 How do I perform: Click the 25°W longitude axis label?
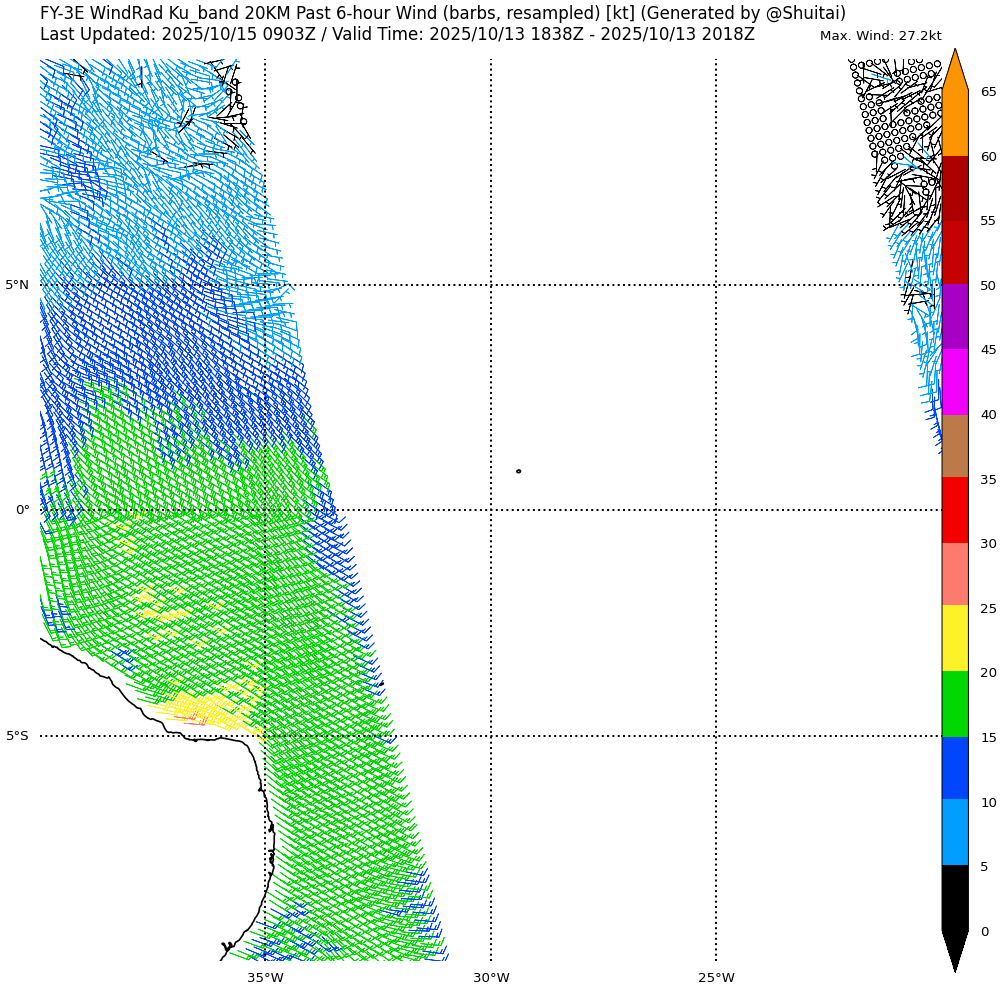tap(716, 977)
